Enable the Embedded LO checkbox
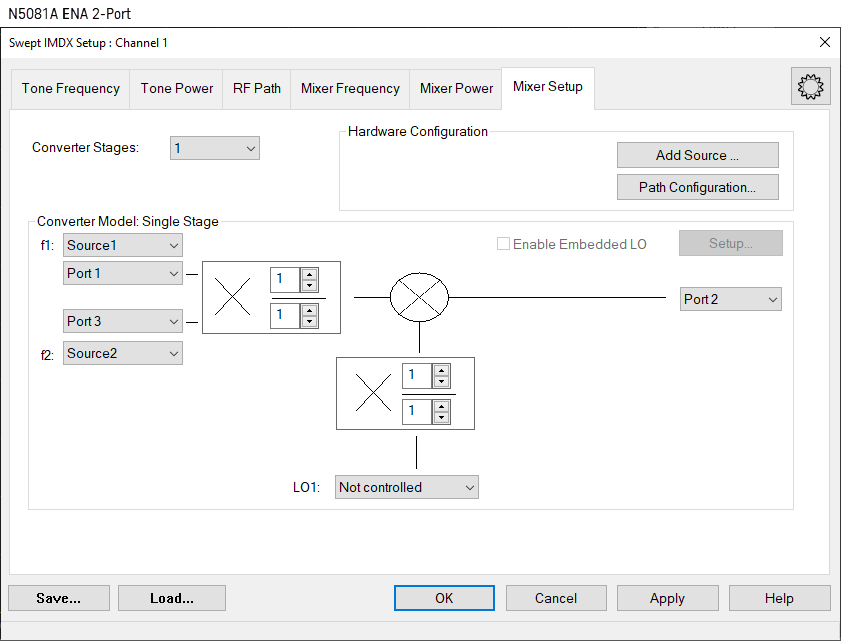The height and width of the screenshot is (641, 841). click(x=504, y=244)
